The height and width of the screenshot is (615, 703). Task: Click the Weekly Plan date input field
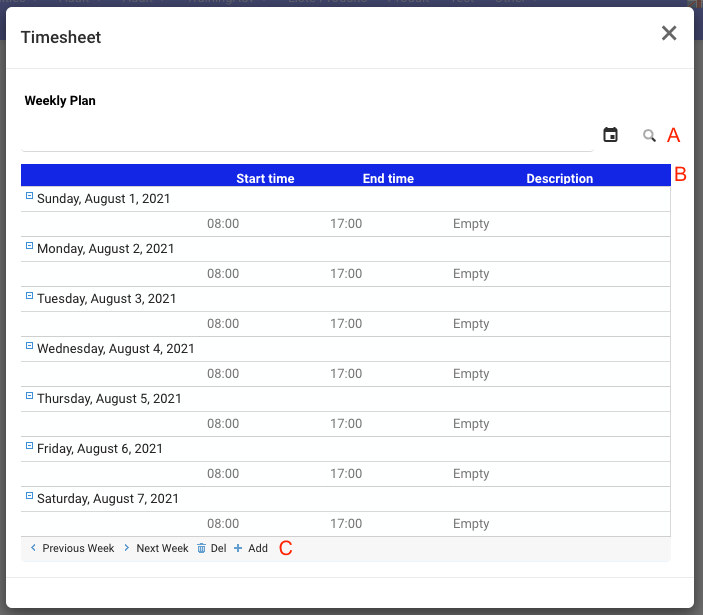(307, 136)
